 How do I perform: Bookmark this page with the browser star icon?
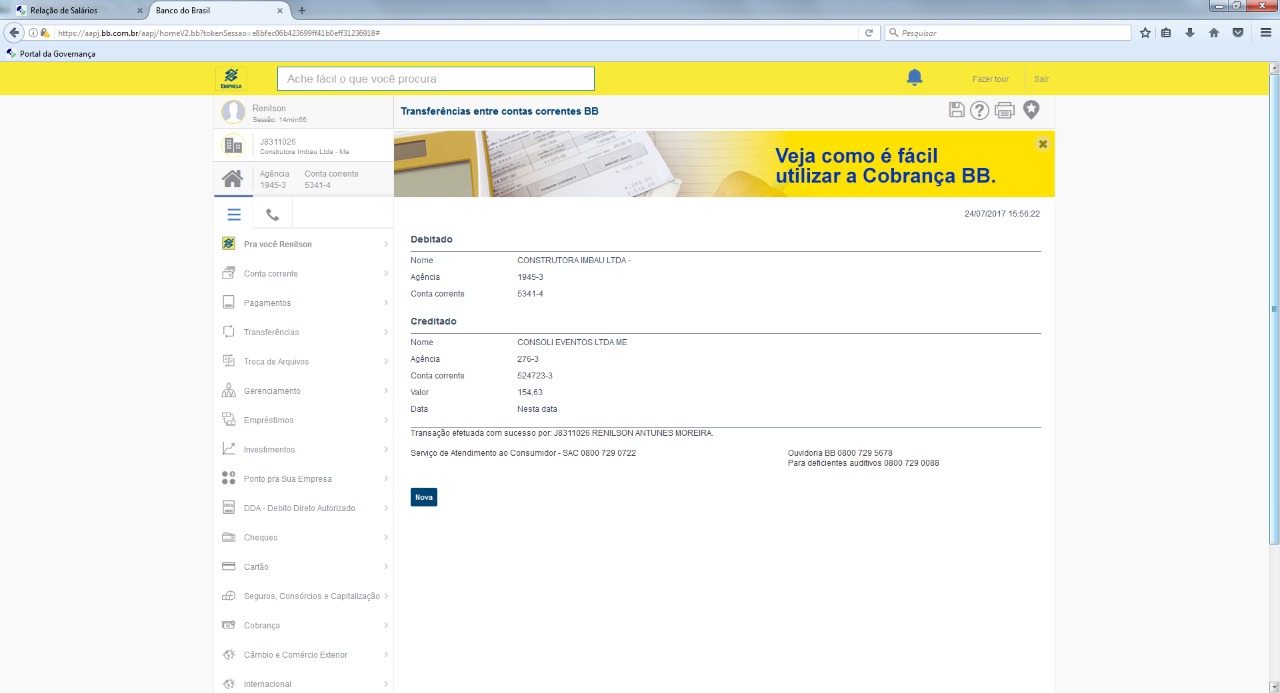click(1145, 33)
